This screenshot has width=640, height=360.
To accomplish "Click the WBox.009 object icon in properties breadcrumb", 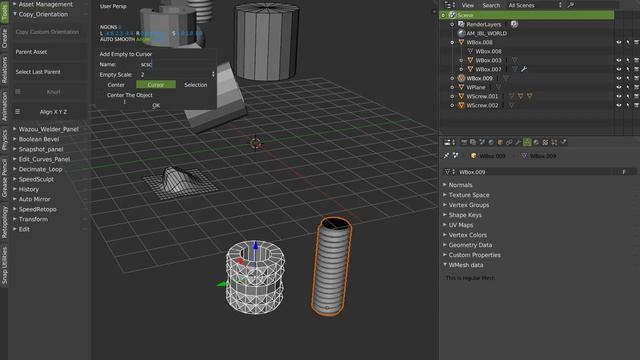I will pyautogui.click(x=473, y=156).
